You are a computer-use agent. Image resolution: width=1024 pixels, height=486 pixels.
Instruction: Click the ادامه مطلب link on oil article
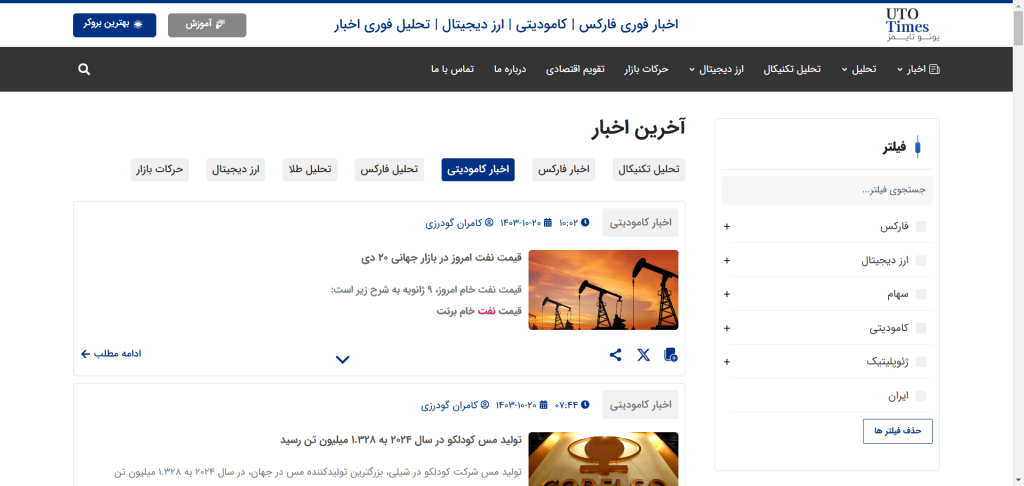pos(111,354)
